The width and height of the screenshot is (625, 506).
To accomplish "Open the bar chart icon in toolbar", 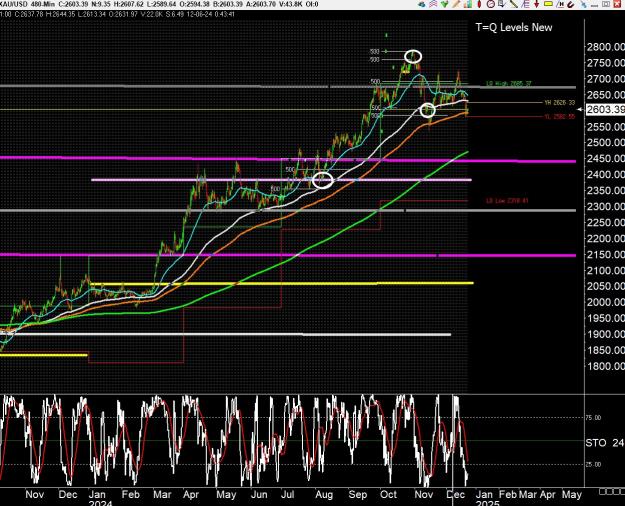I will (x=468, y=4).
